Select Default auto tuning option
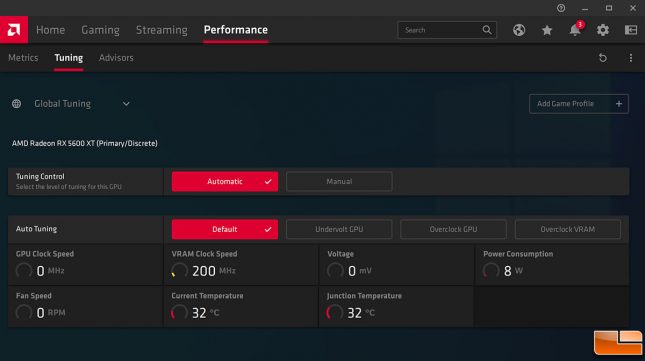645x361 pixels. tap(225, 229)
